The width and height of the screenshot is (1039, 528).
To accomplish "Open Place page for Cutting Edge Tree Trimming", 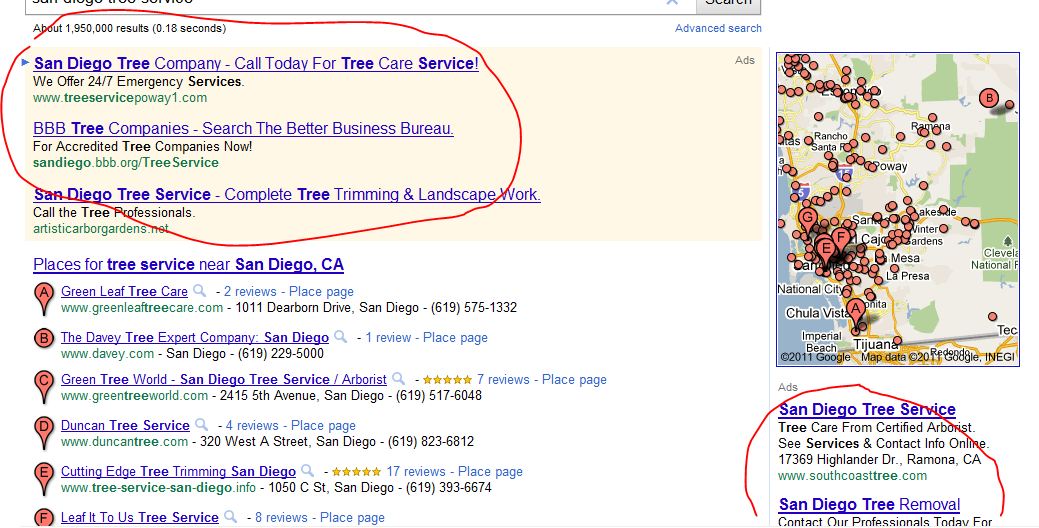I will (x=490, y=472).
